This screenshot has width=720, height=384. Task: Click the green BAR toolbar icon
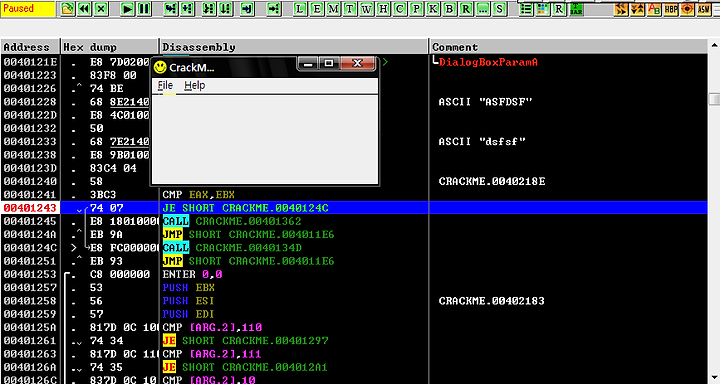point(576,9)
